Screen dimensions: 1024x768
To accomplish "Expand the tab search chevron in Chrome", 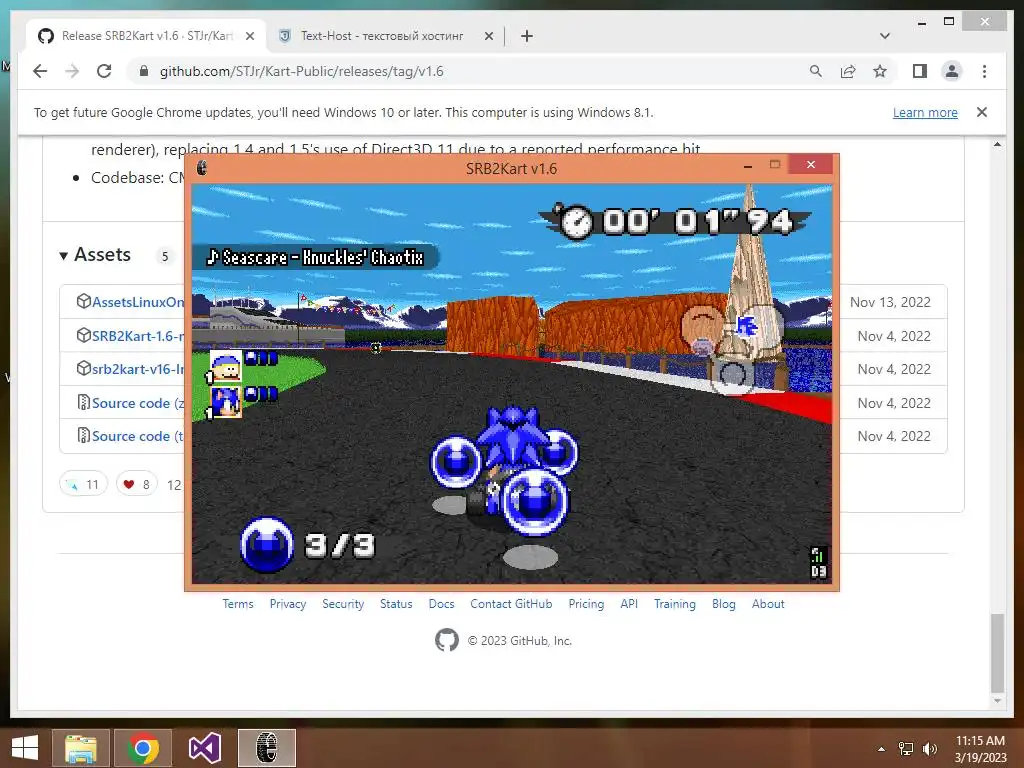I will click(885, 36).
